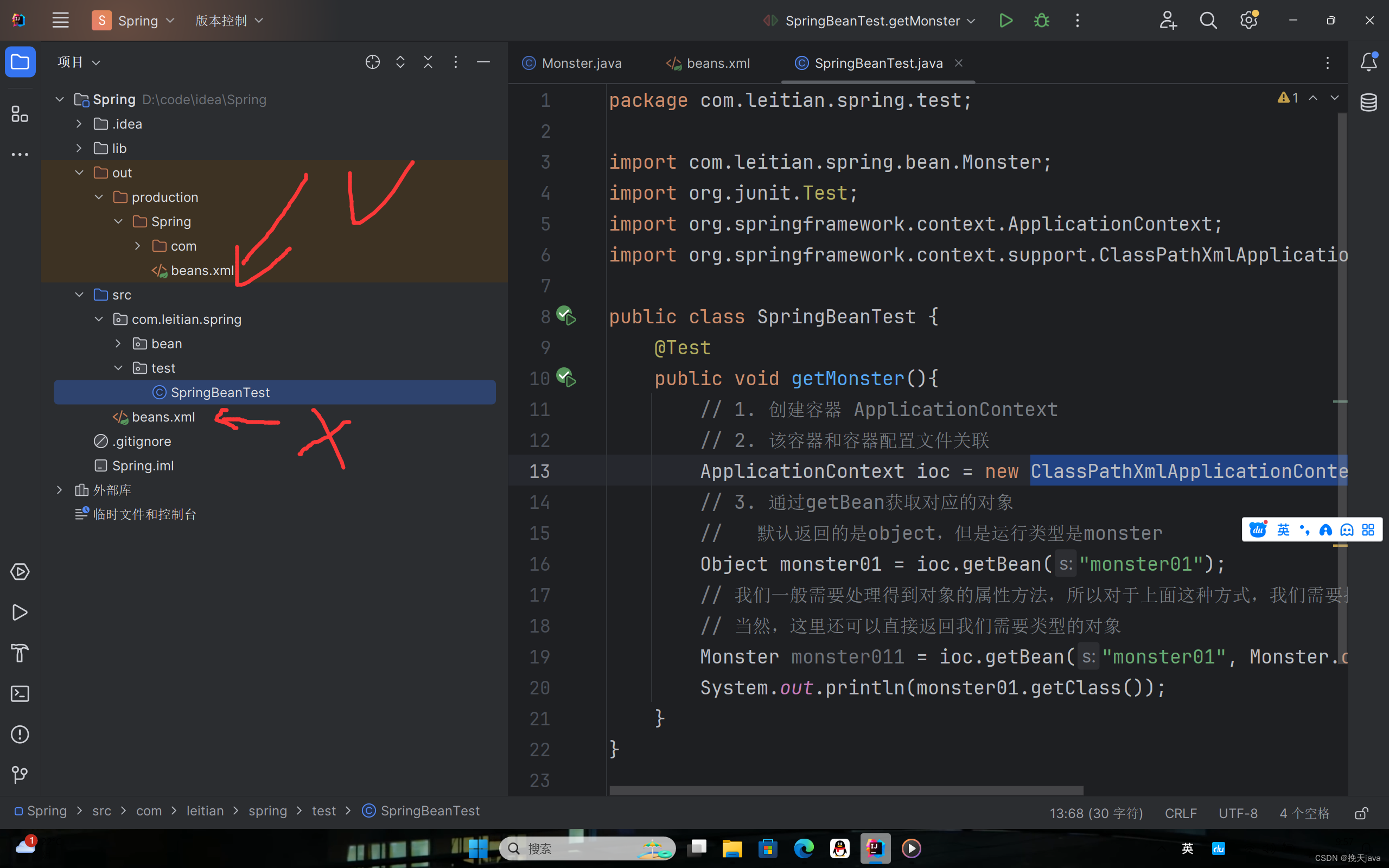The height and width of the screenshot is (868, 1389).
Task: Open the Database tool window
Action: coord(1368,103)
